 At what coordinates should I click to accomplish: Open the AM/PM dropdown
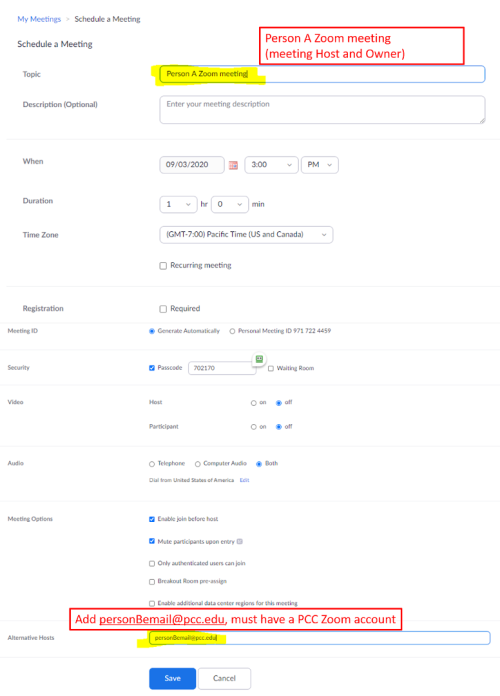coord(320,165)
